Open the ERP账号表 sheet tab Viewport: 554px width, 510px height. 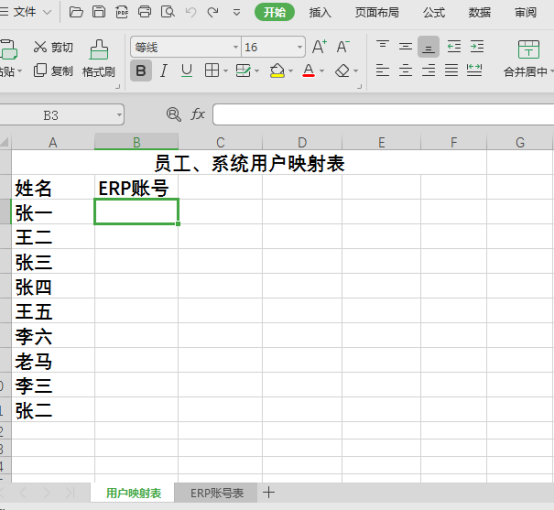pyautogui.click(x=217, y=493)
